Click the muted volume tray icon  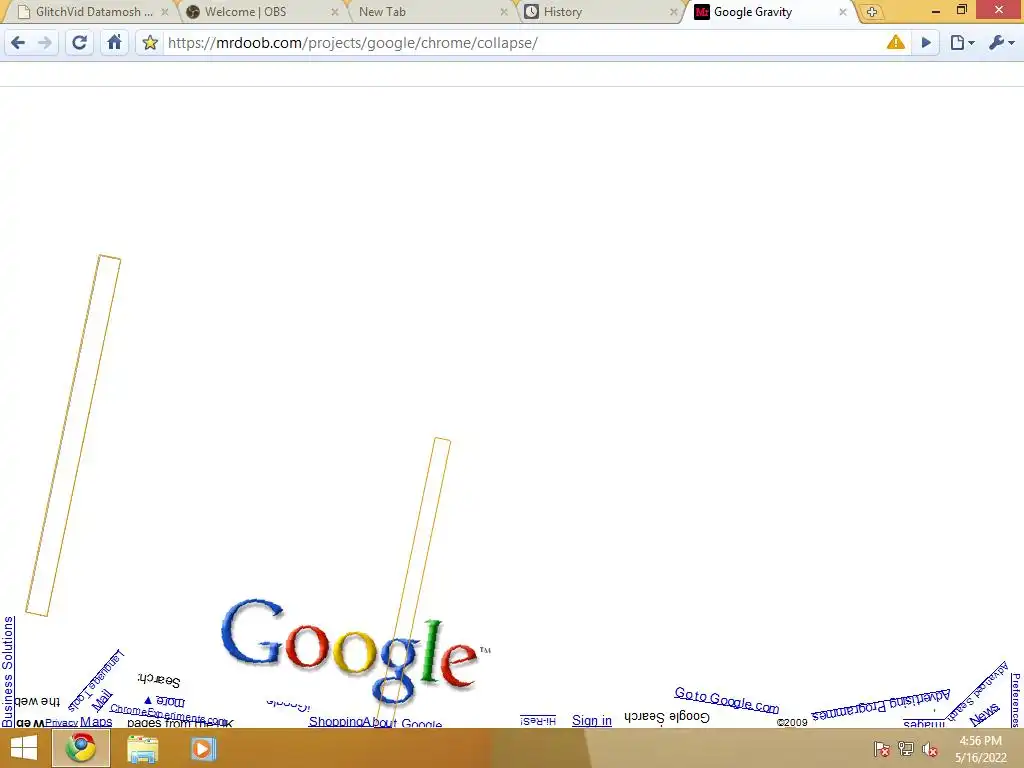(930, 749)
